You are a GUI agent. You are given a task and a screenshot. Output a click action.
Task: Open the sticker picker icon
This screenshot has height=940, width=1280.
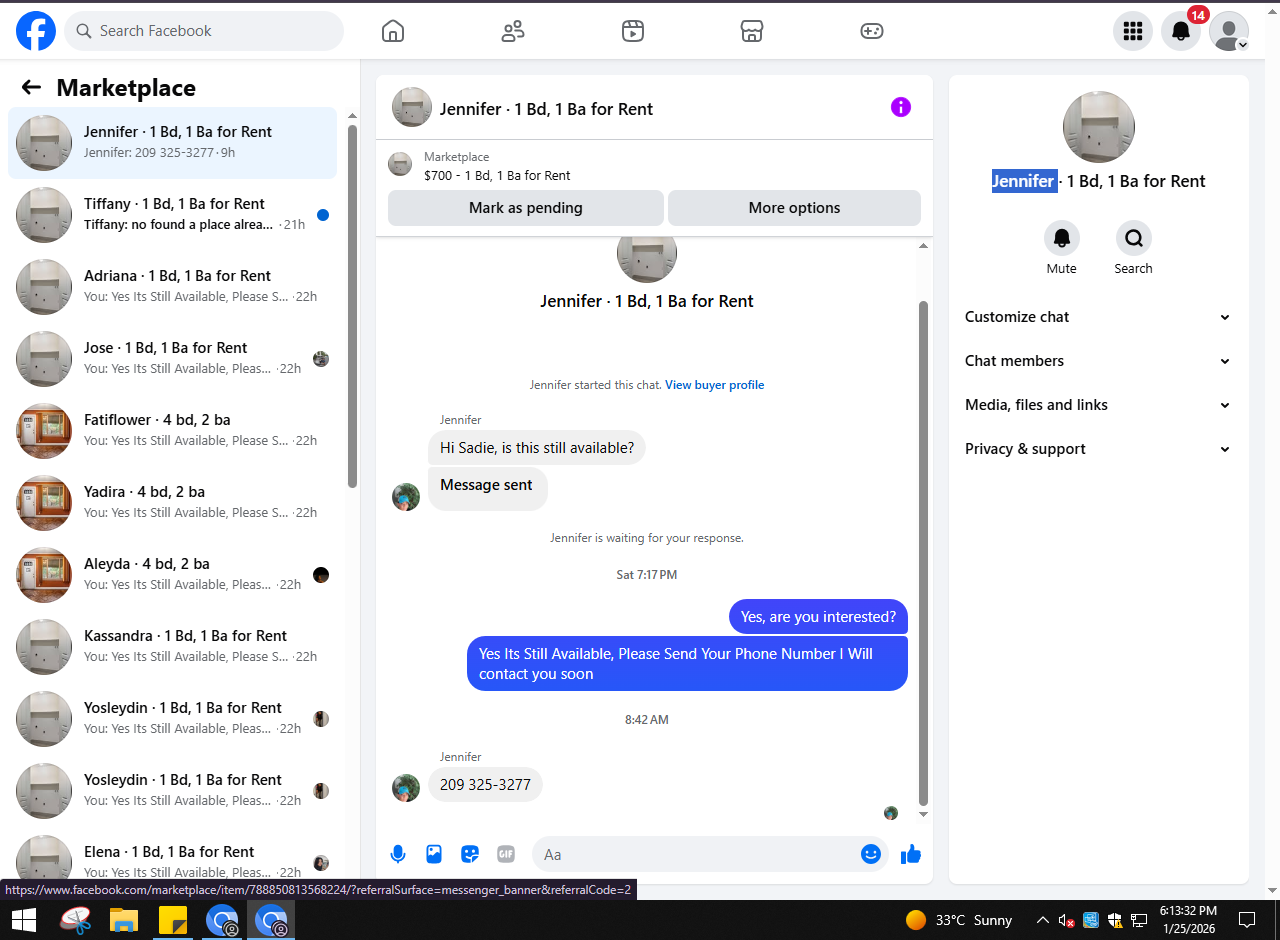point(470,854)
